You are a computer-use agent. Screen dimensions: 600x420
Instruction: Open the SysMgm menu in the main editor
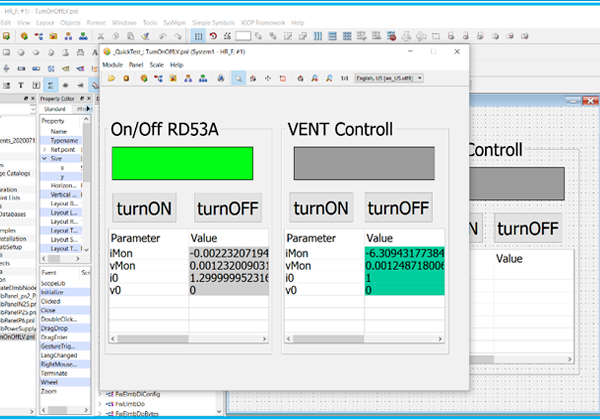click(x=174, y=23)
